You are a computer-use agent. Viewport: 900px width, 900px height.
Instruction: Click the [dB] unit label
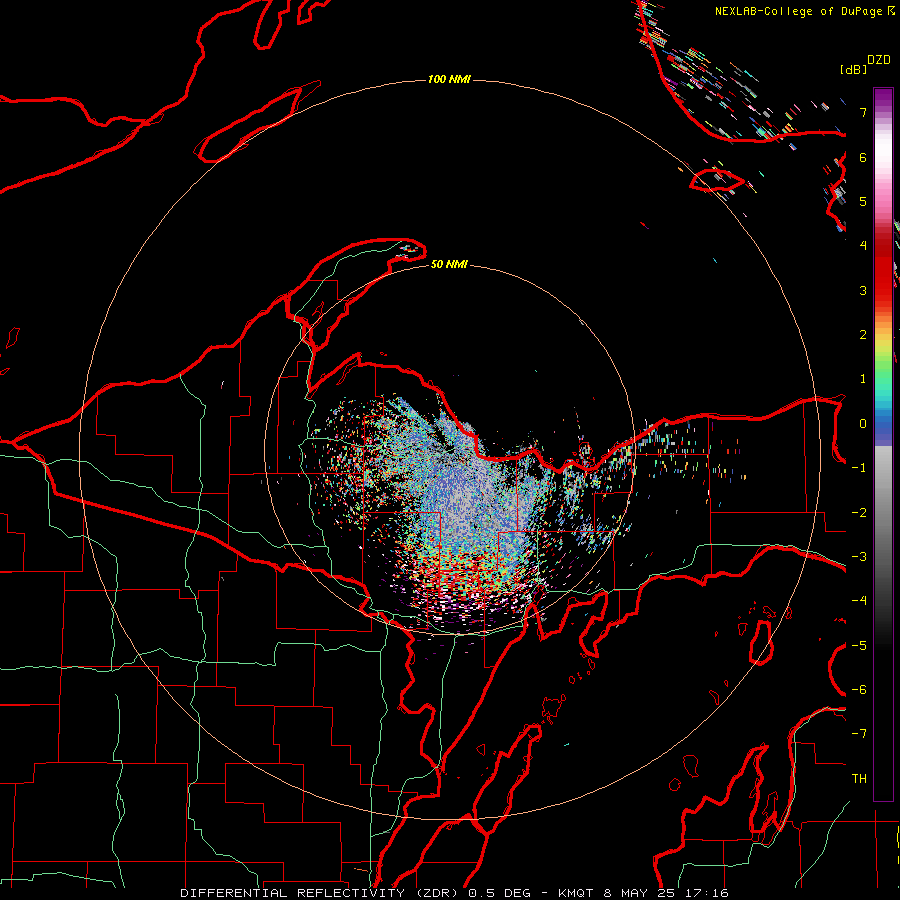[853, 69]
